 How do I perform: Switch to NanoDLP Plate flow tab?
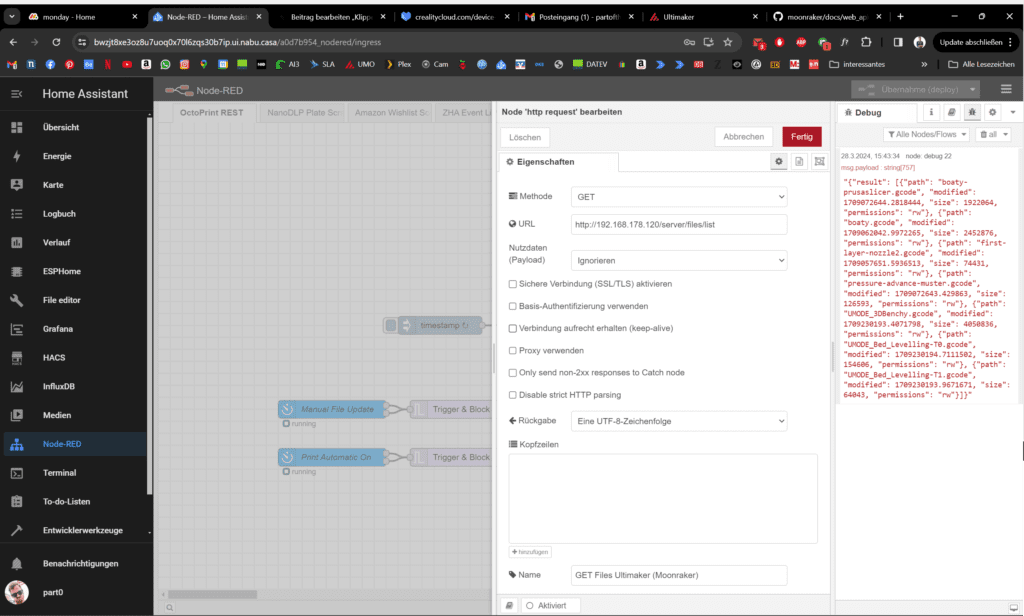click(x=304, y=112)
